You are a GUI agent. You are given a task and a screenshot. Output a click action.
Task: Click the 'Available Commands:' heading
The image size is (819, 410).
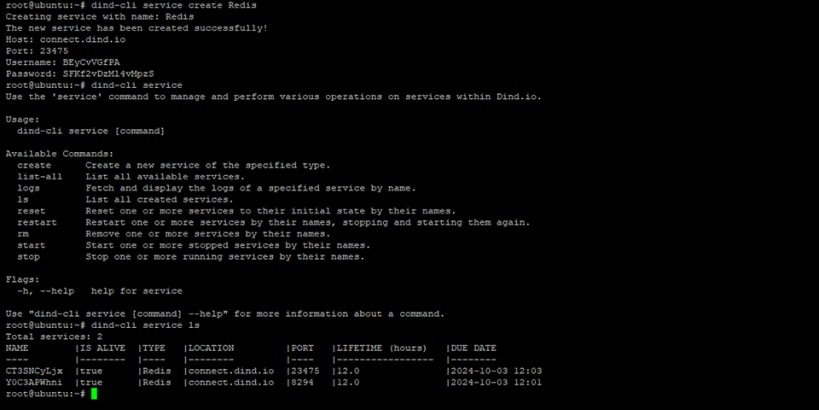(x=60, y=154)
